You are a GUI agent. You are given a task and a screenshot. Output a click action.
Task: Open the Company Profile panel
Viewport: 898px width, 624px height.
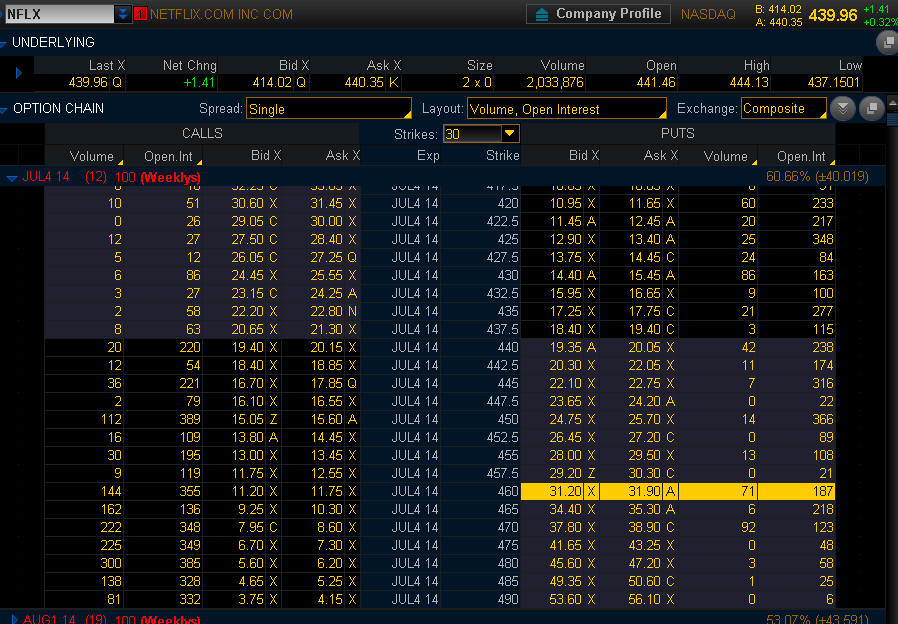coord(599,14)
